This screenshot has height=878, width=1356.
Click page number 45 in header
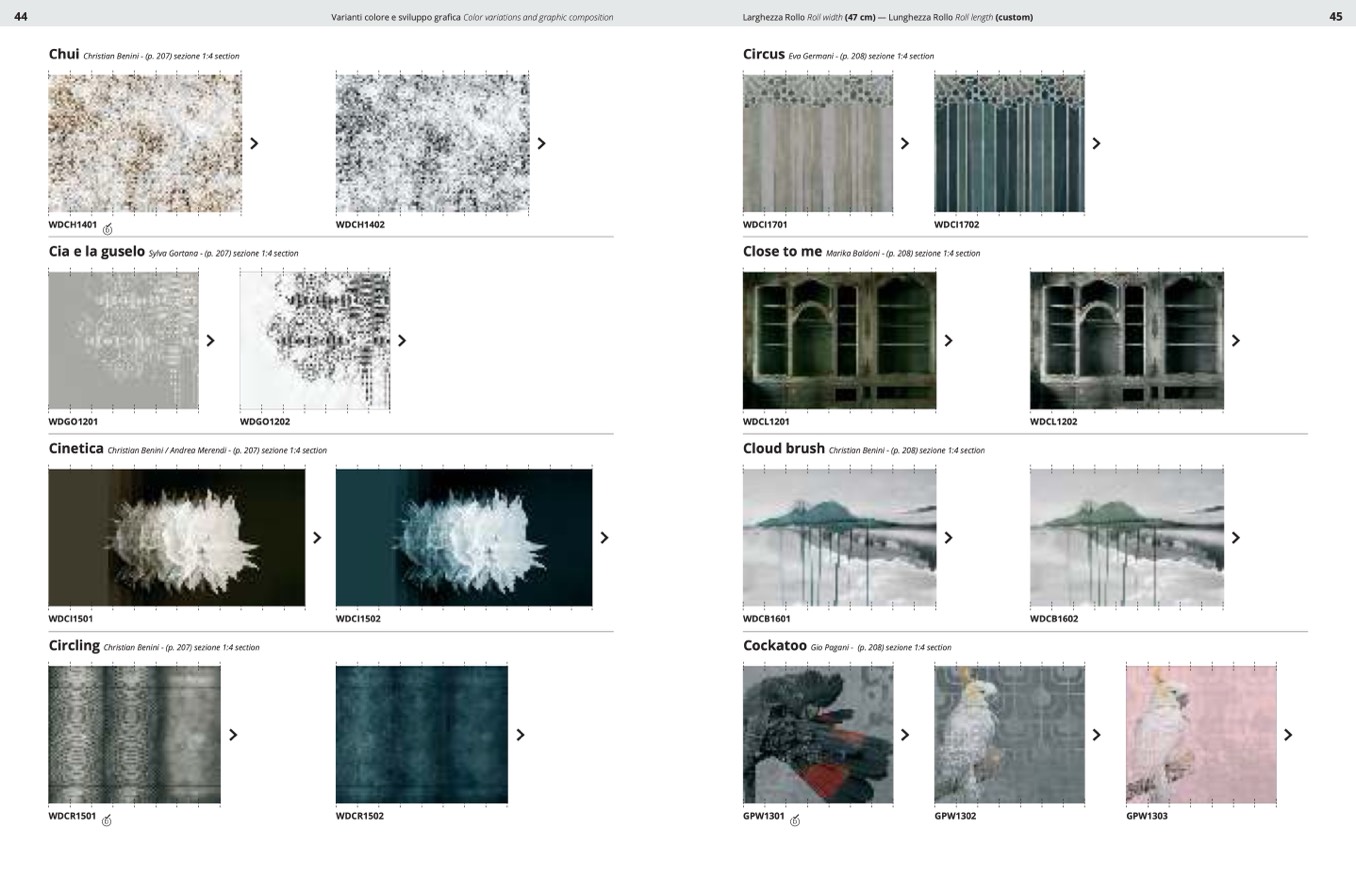point(1335,16)
